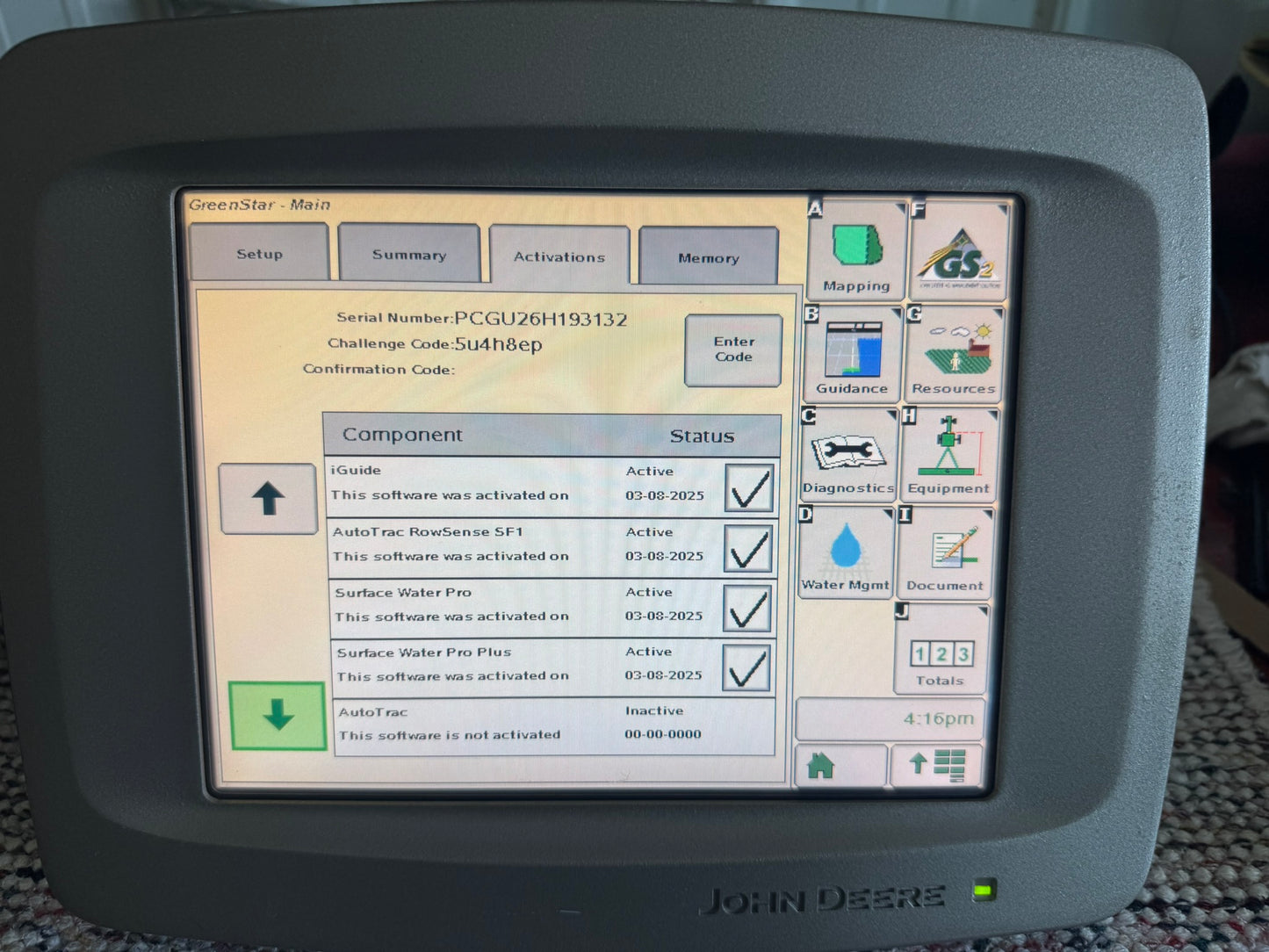
Task: Open the Resources softkey
Action: 953,355
